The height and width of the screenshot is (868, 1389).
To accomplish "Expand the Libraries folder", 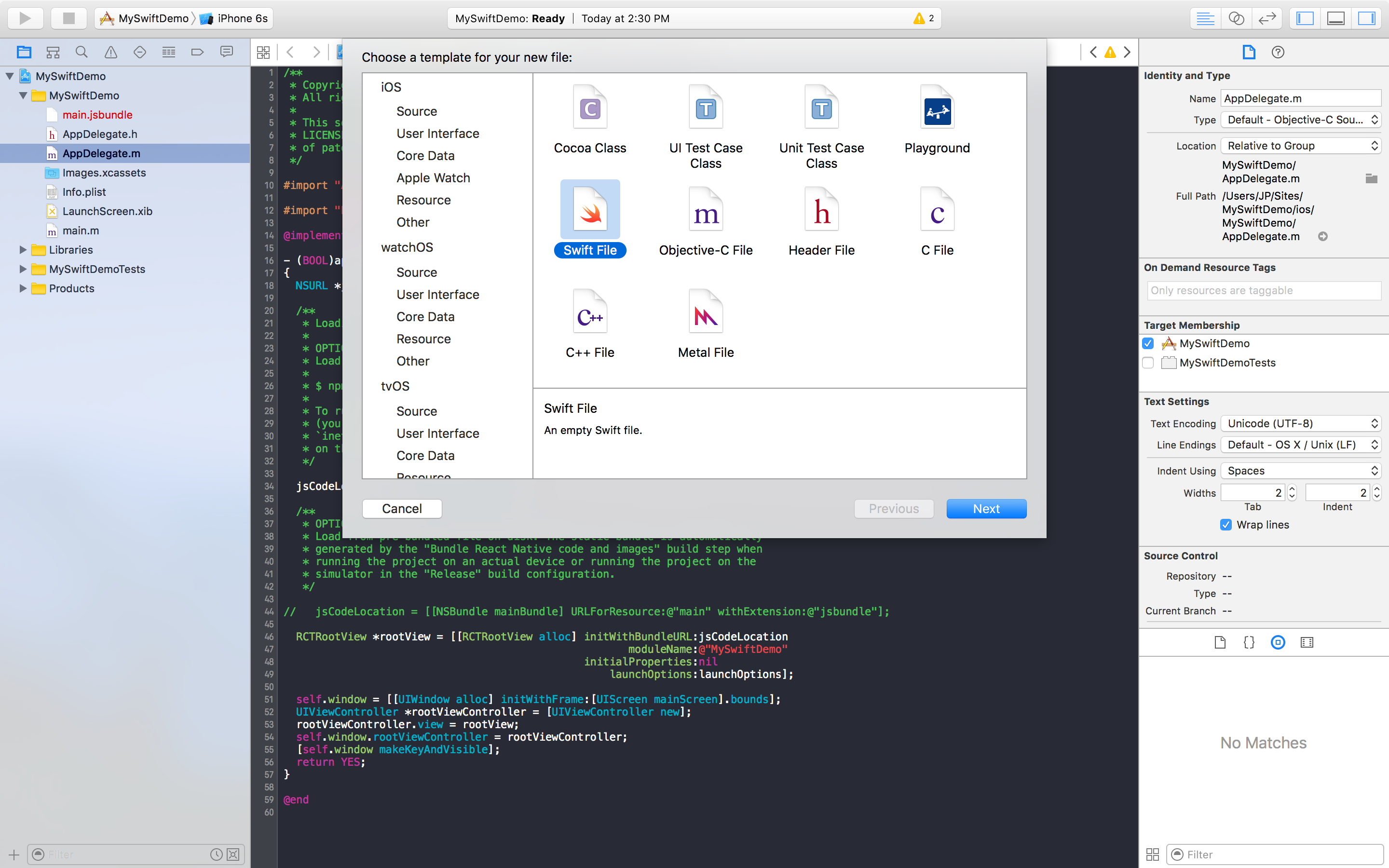I will [23, 250].
